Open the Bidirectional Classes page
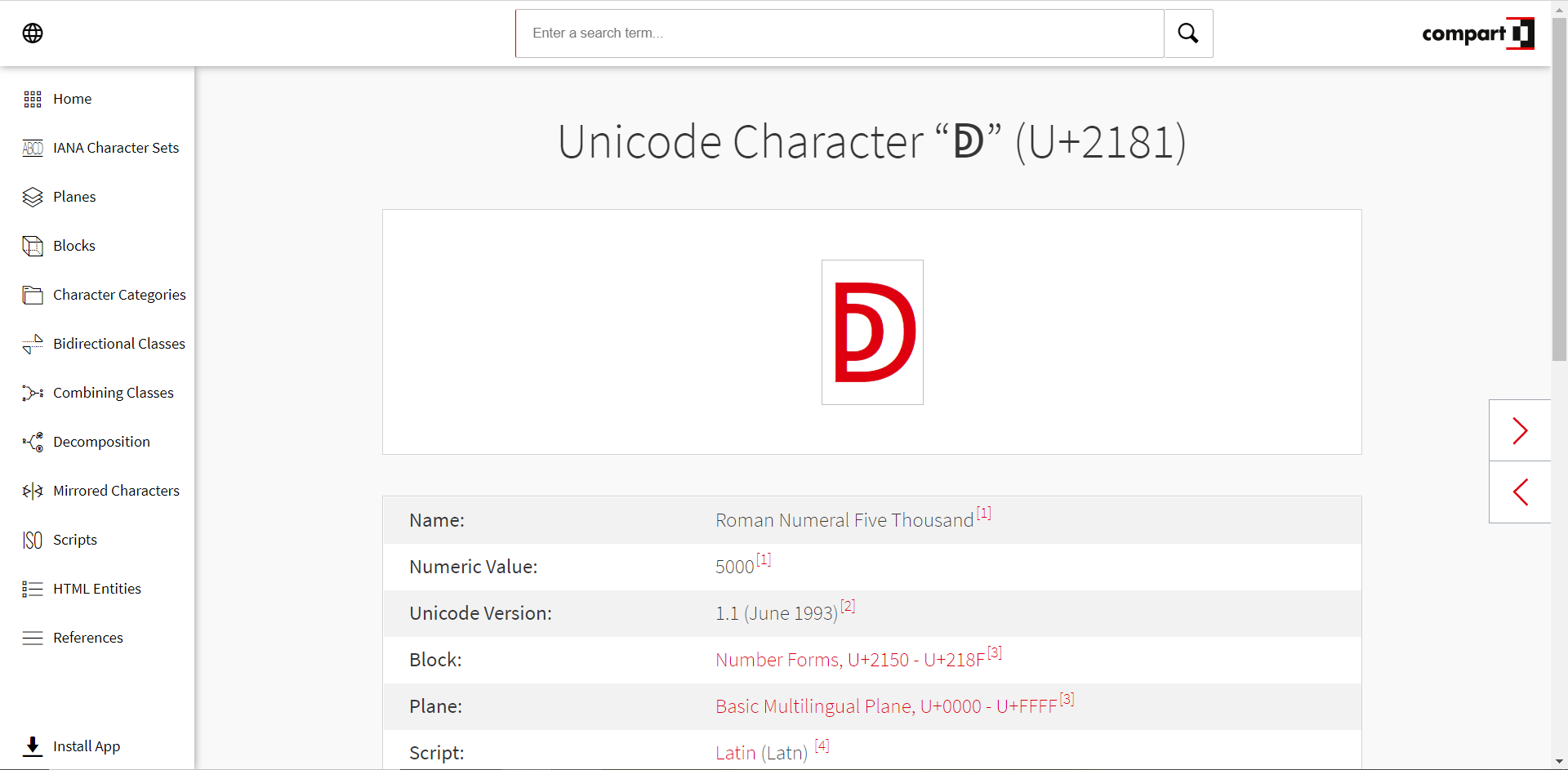This screenshot has width=1568, height=770. (x=119, y=344)
